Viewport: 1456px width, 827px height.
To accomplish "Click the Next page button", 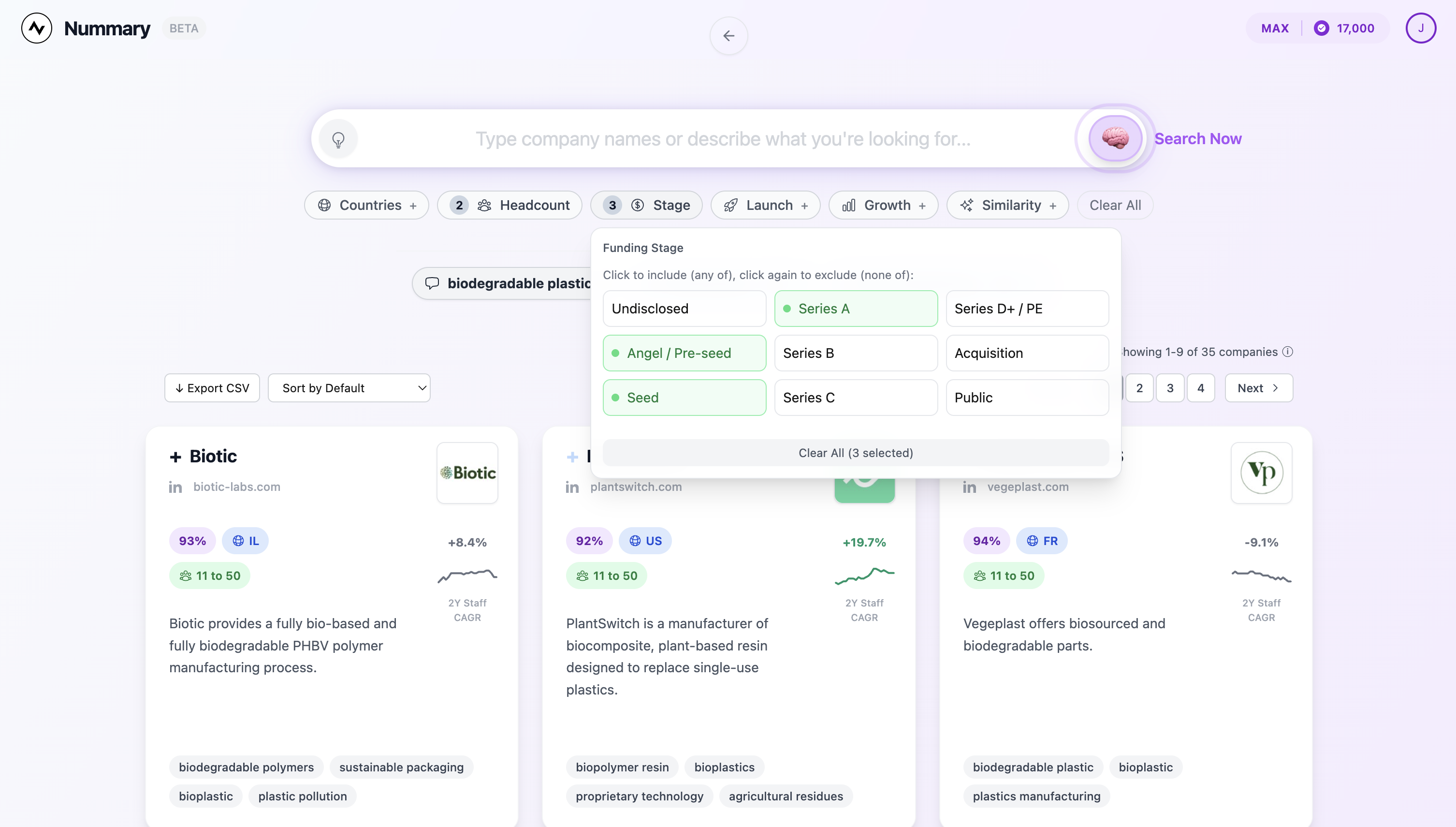I will pyautogui.click(x=1258, y=388).
